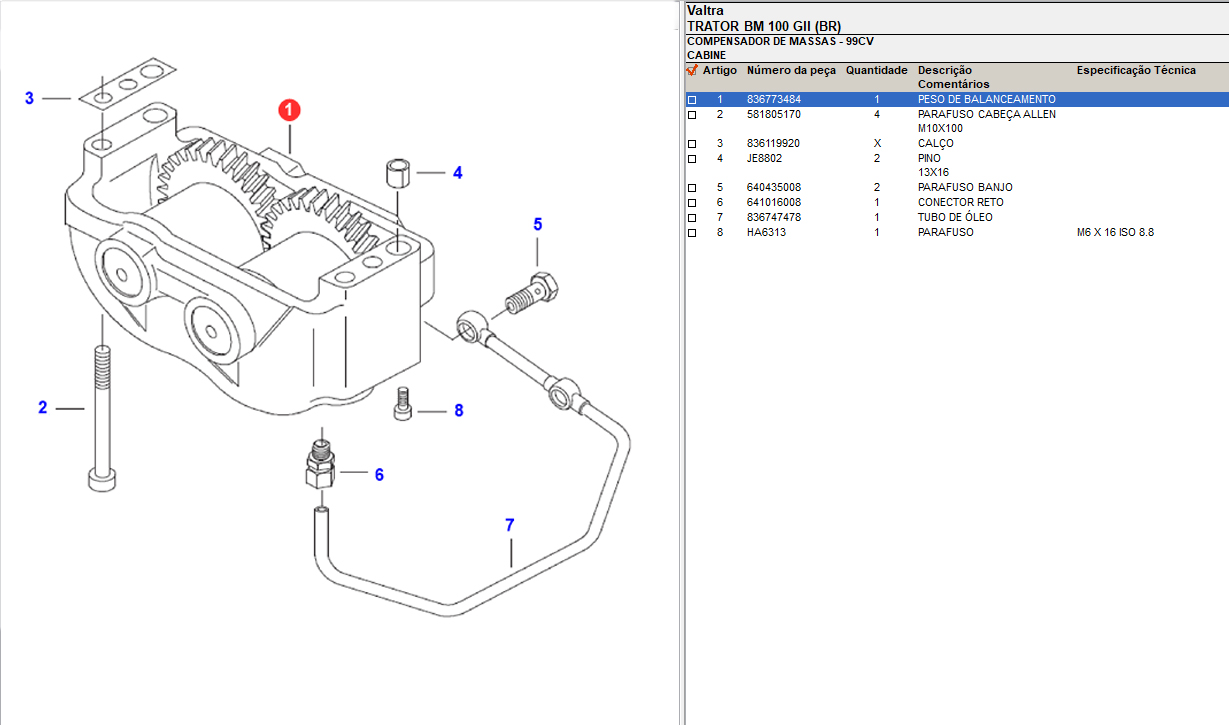Check the box for PARAFUSO BANJO row

pyautogui.click(x=692, y=188)
